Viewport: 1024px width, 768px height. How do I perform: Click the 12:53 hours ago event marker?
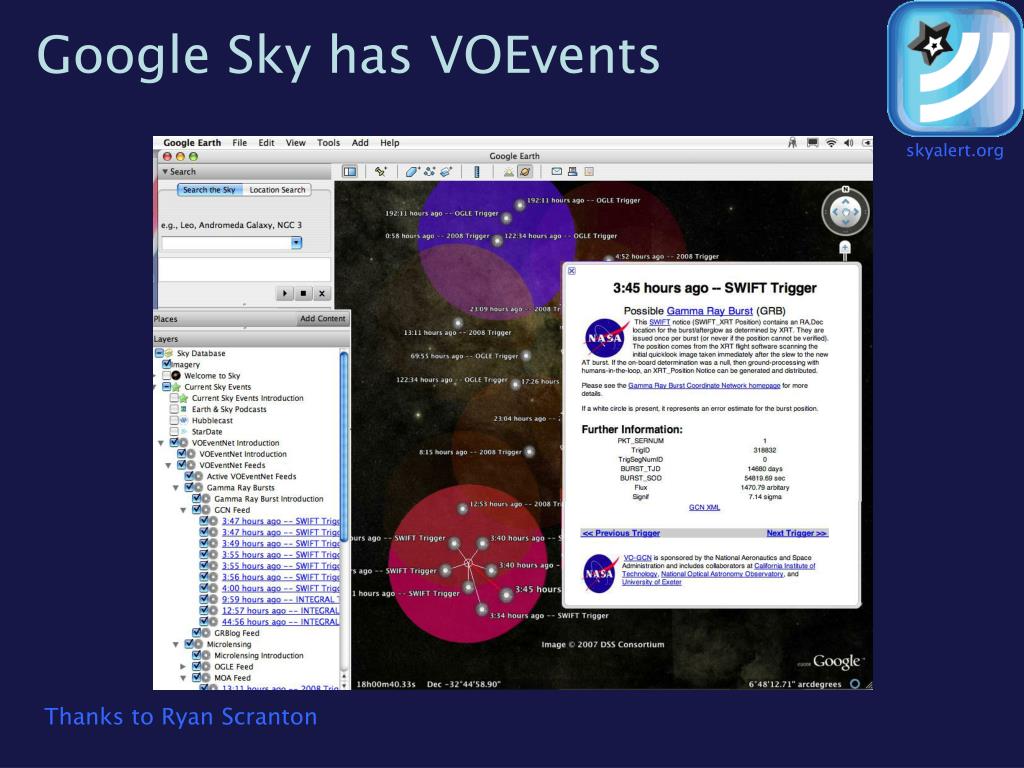(462, 507)
